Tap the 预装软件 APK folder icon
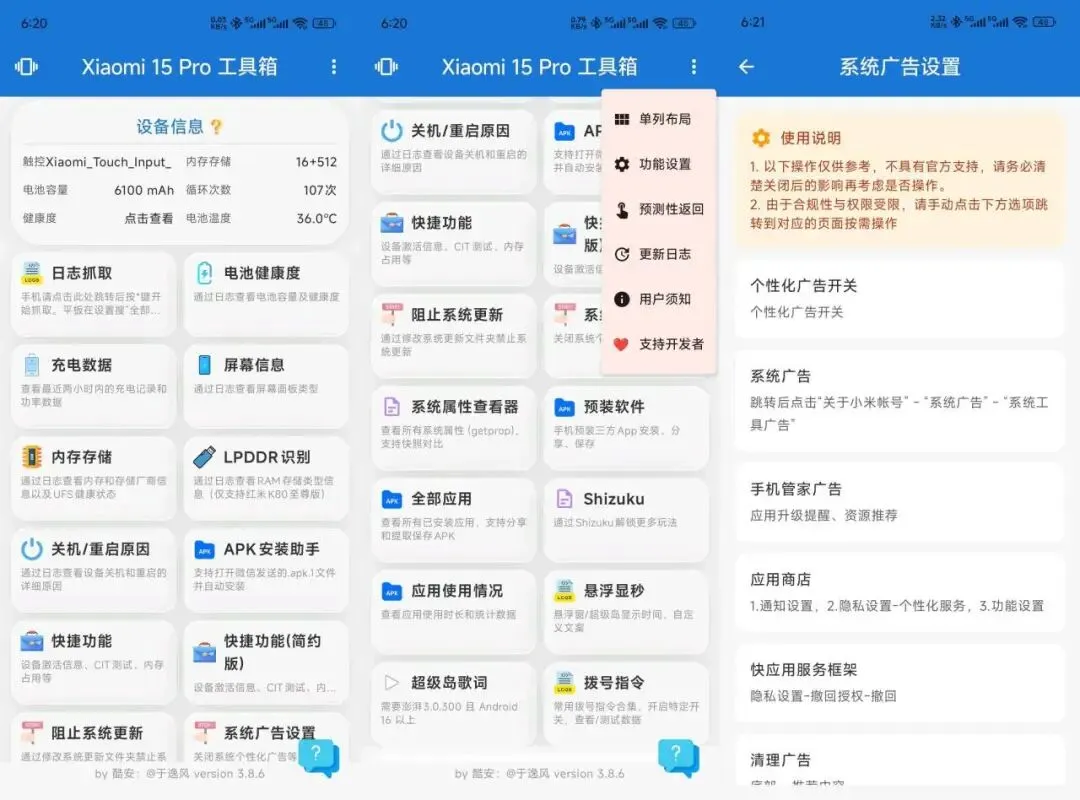 click(564, 407)
